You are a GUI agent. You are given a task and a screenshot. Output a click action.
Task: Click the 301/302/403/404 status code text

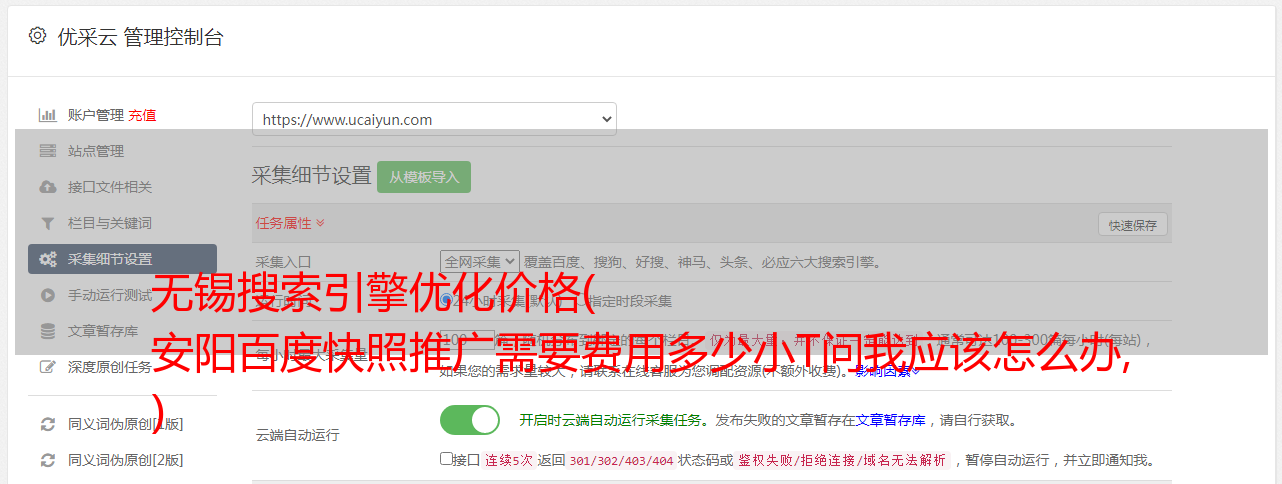pos(620,460)
